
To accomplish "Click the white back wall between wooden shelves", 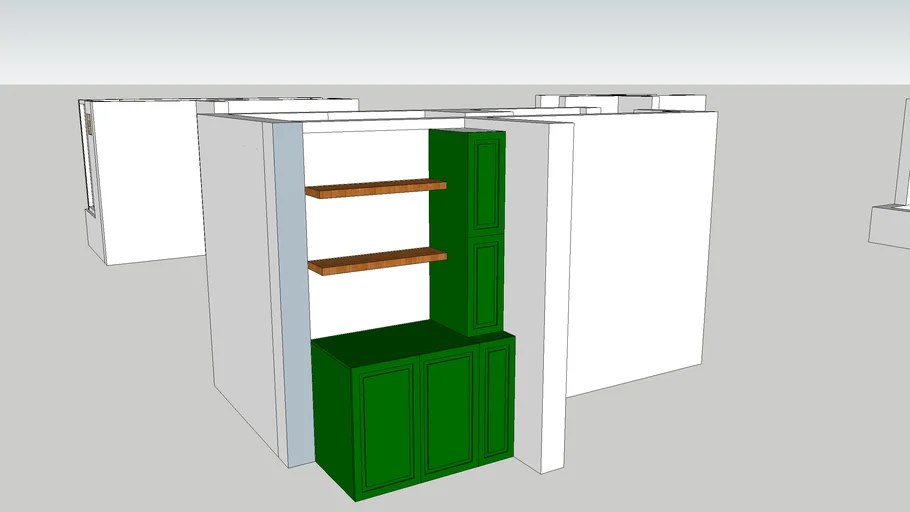I will point(370,225).
